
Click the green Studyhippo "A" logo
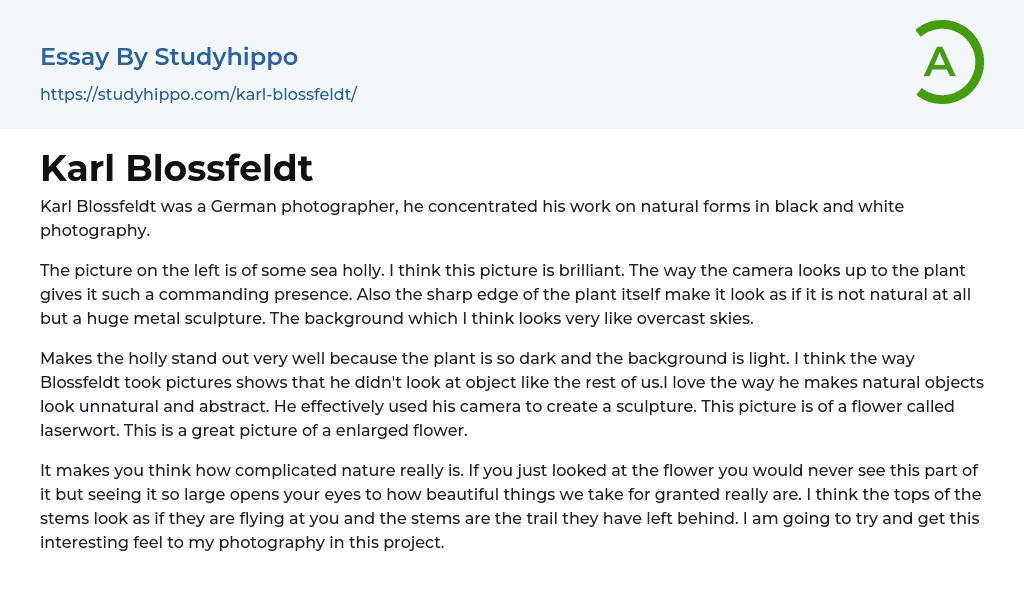948,62
